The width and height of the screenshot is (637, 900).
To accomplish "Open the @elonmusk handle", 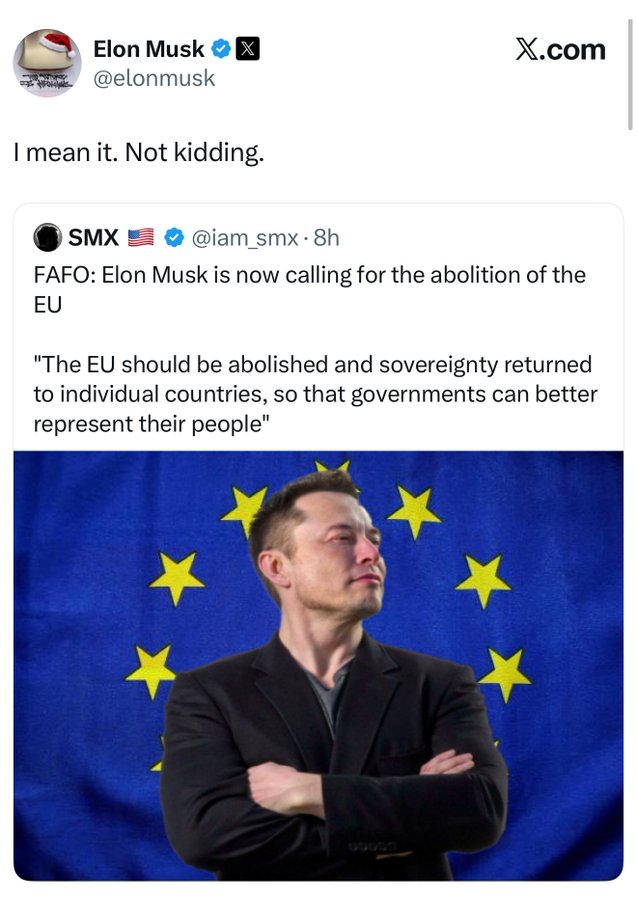I will [x=153, y=78].
